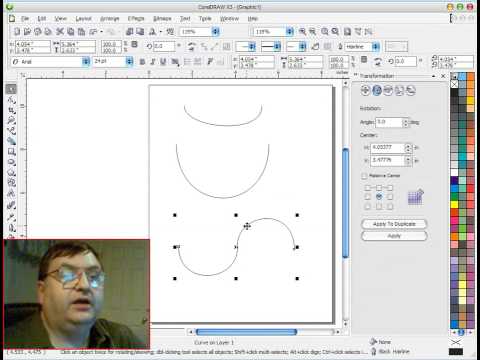
Task: Select the top-right anchor point checkbox
Action: click(390, 188)
